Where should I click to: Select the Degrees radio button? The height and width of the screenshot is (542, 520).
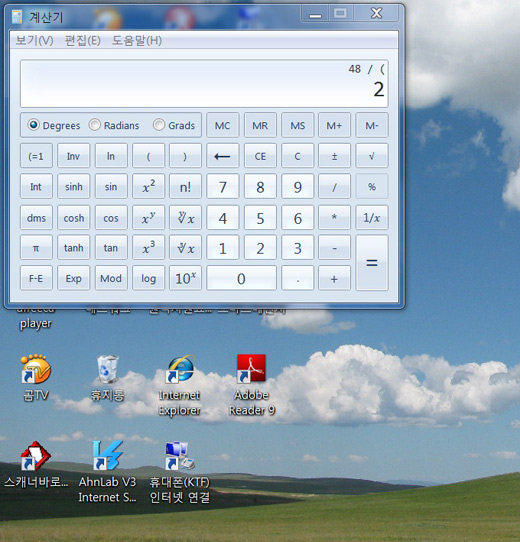click(34, 125)
